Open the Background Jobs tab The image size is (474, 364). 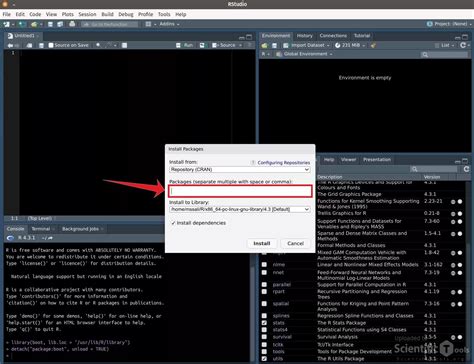[x=80, y=229]
